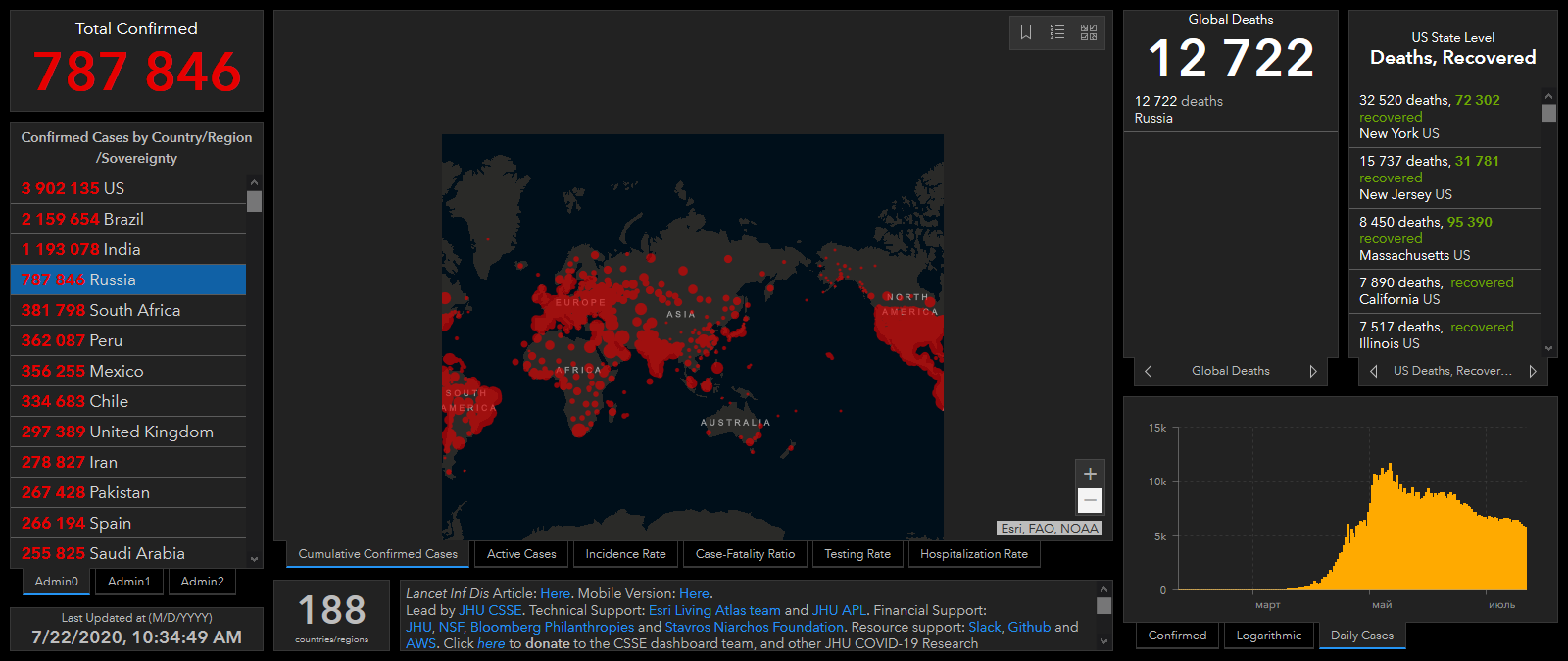
Task: Switch to the Active Cases tab
Action: pos(521,554)
